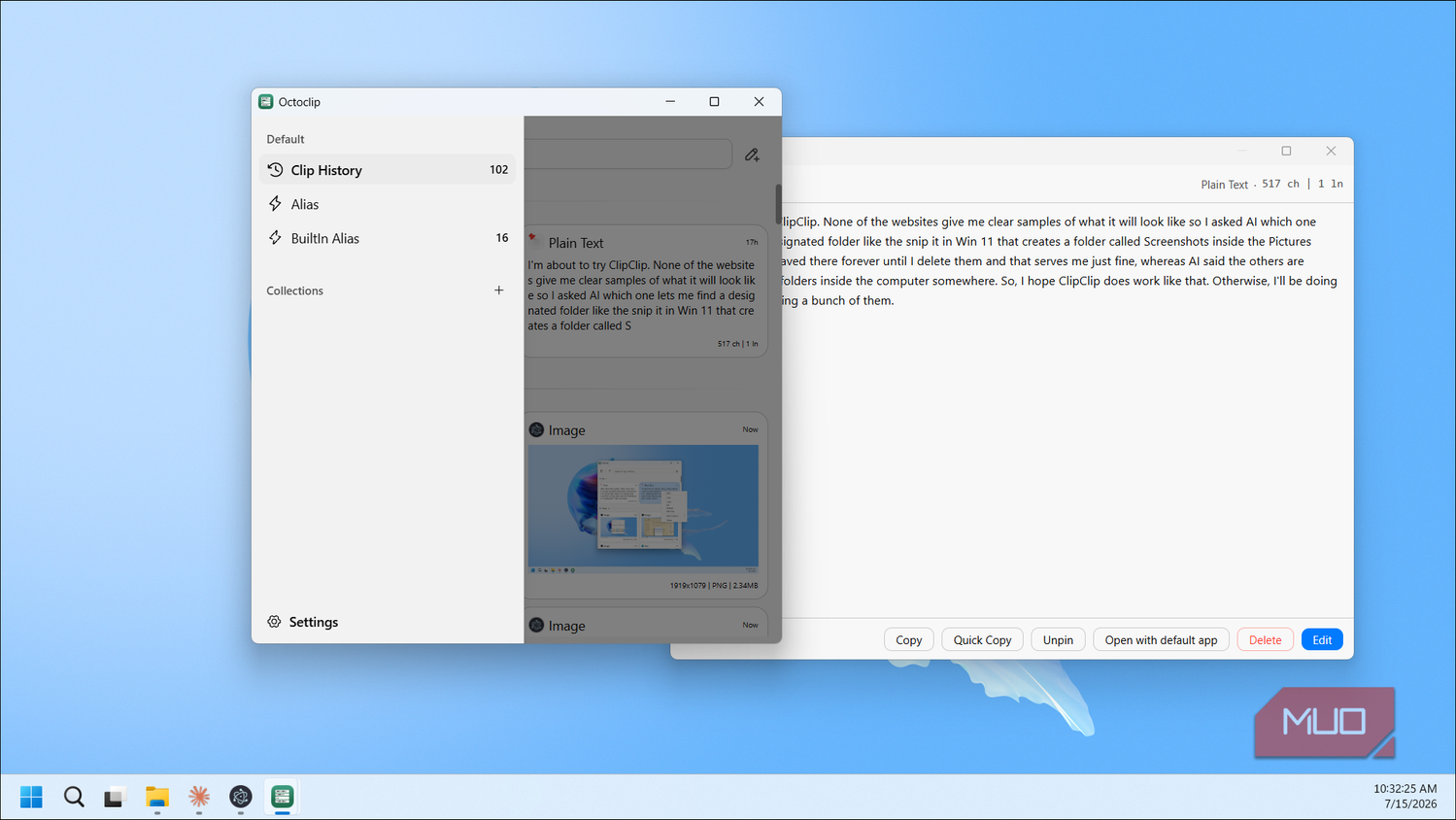The image size is (1456, 820).
Task: Focus the clip search field
Action: (x=627, y=154)
